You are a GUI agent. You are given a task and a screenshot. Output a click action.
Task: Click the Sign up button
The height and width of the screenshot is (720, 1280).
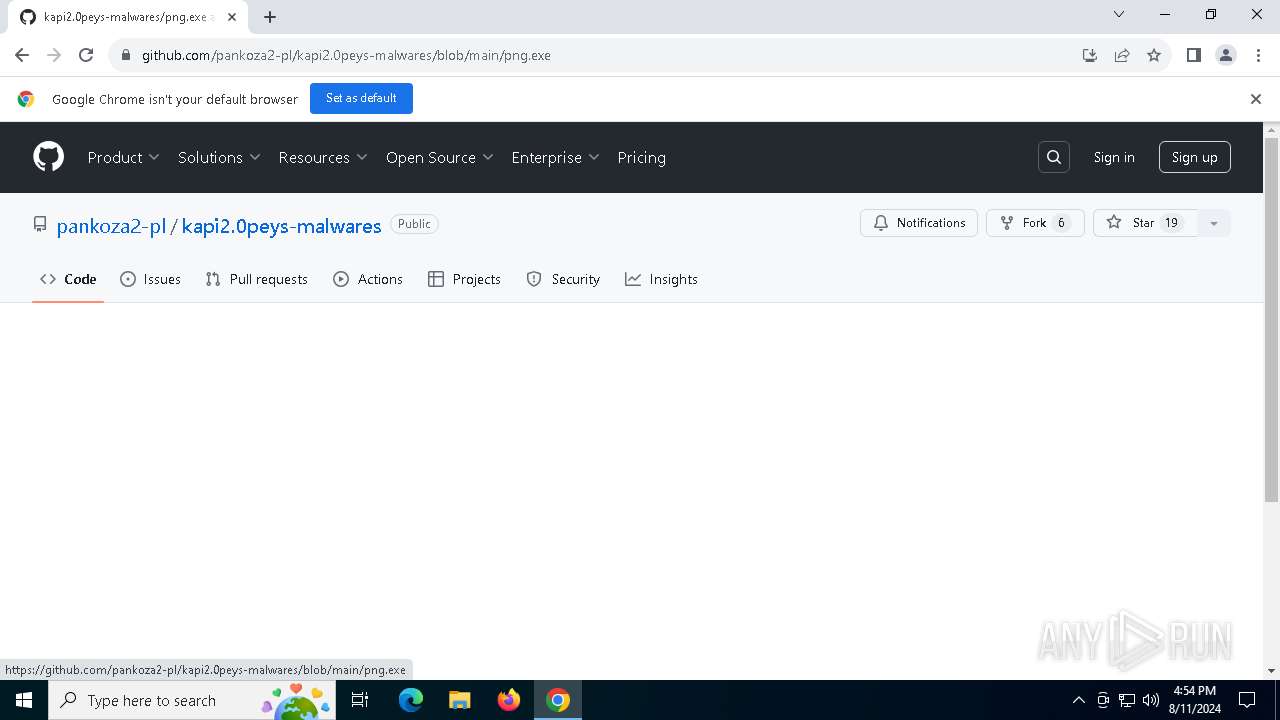point(1195,157)
